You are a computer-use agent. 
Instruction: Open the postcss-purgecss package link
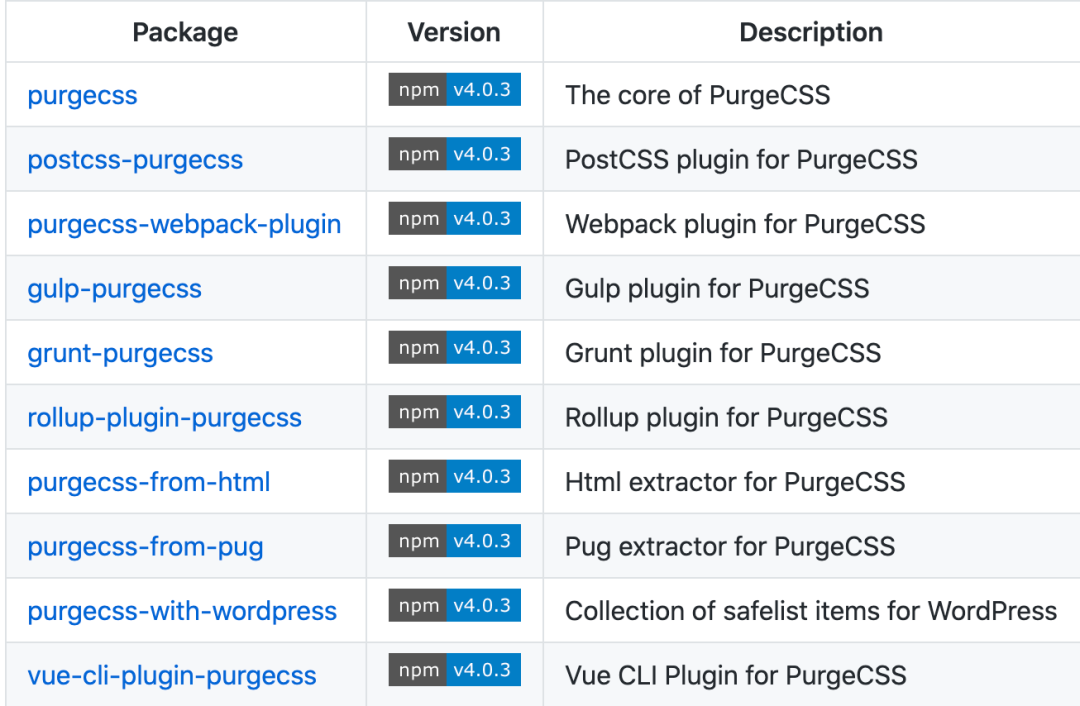[x=135, y=160]
